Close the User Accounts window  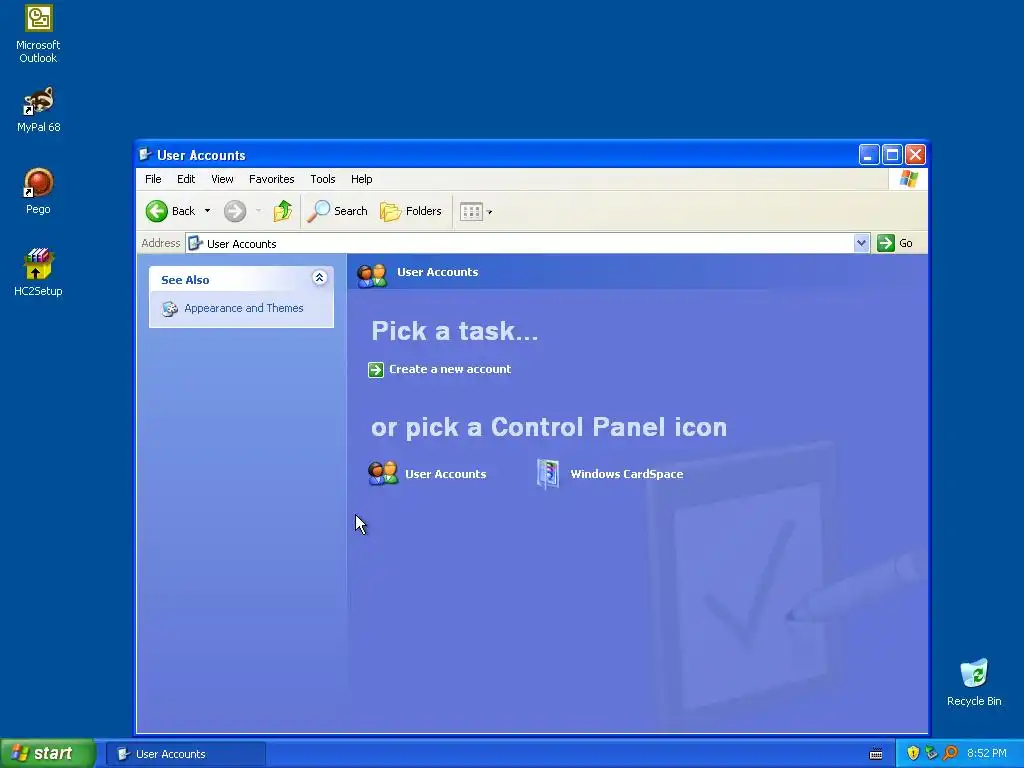coord(916,155)
